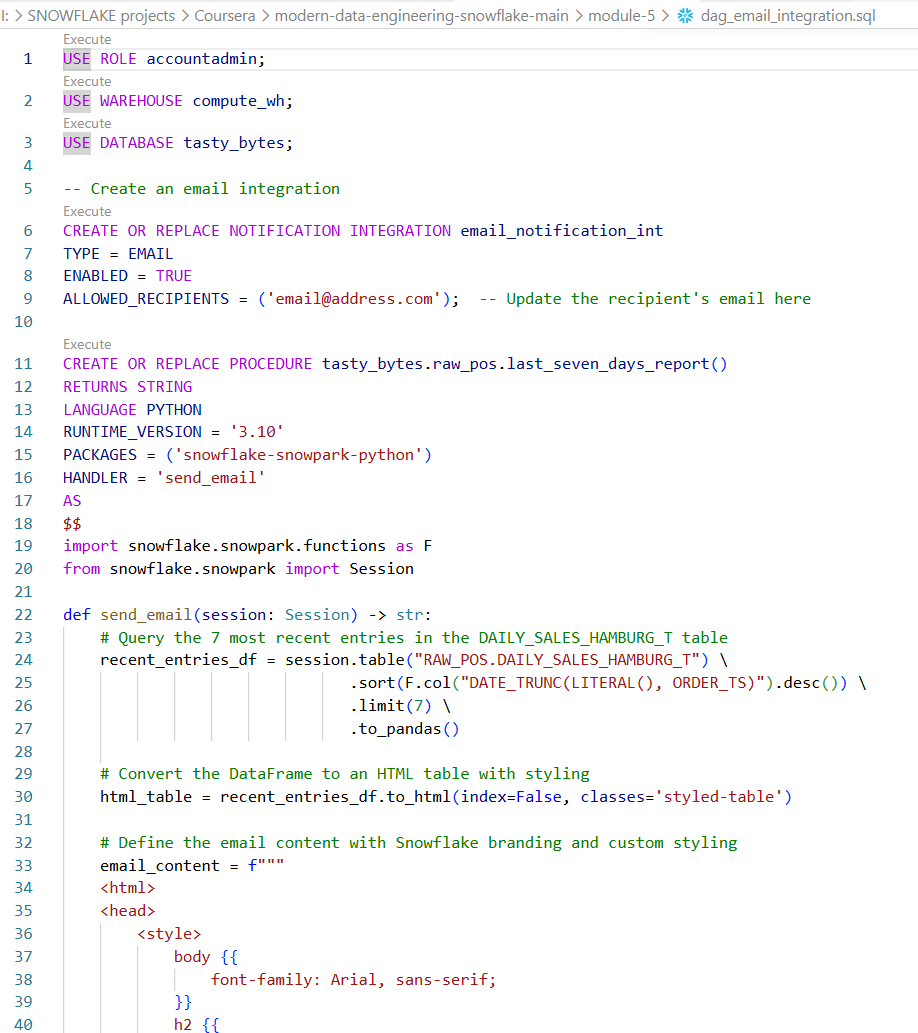The width and height of the screenshot is (918, 1033).
Task: Click the 'send_email' handler string
Action: click(210, 478)
